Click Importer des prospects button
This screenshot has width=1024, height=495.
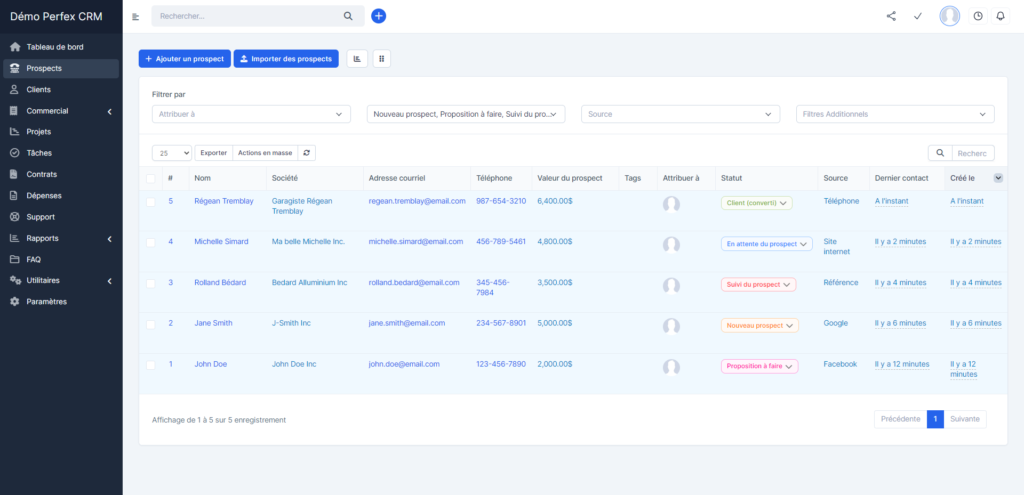tap(286, 59)
